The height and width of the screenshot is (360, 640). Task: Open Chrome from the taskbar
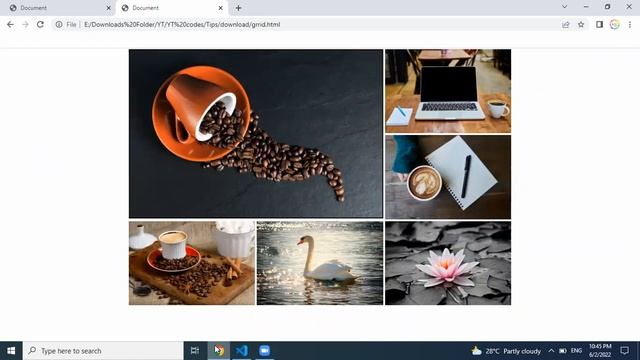click(219, 351)
